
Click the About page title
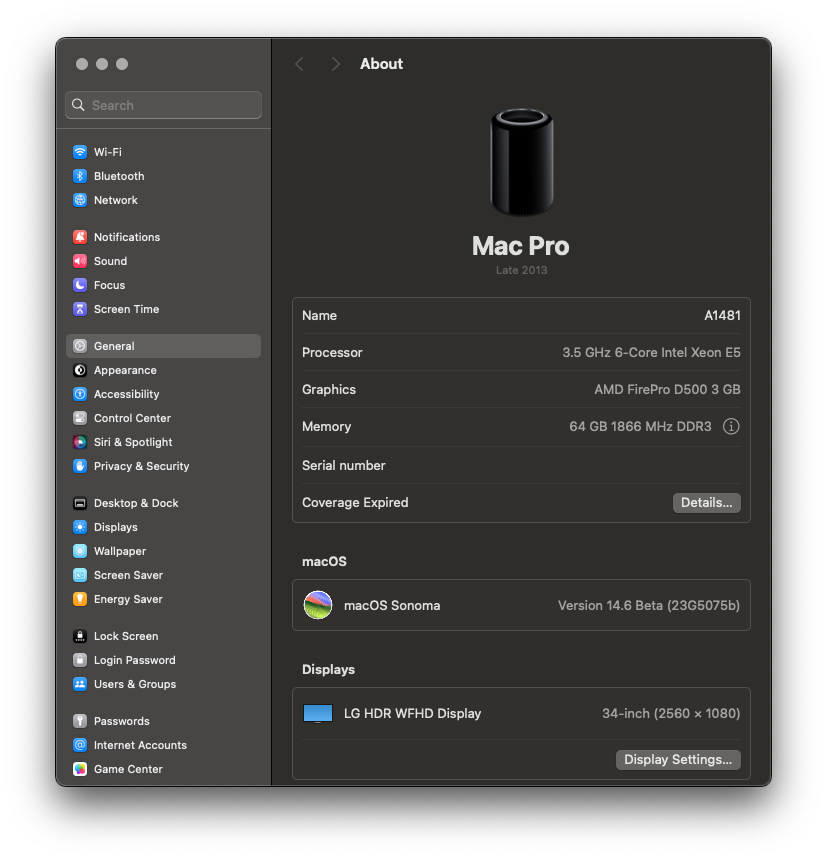pos(381,64)
